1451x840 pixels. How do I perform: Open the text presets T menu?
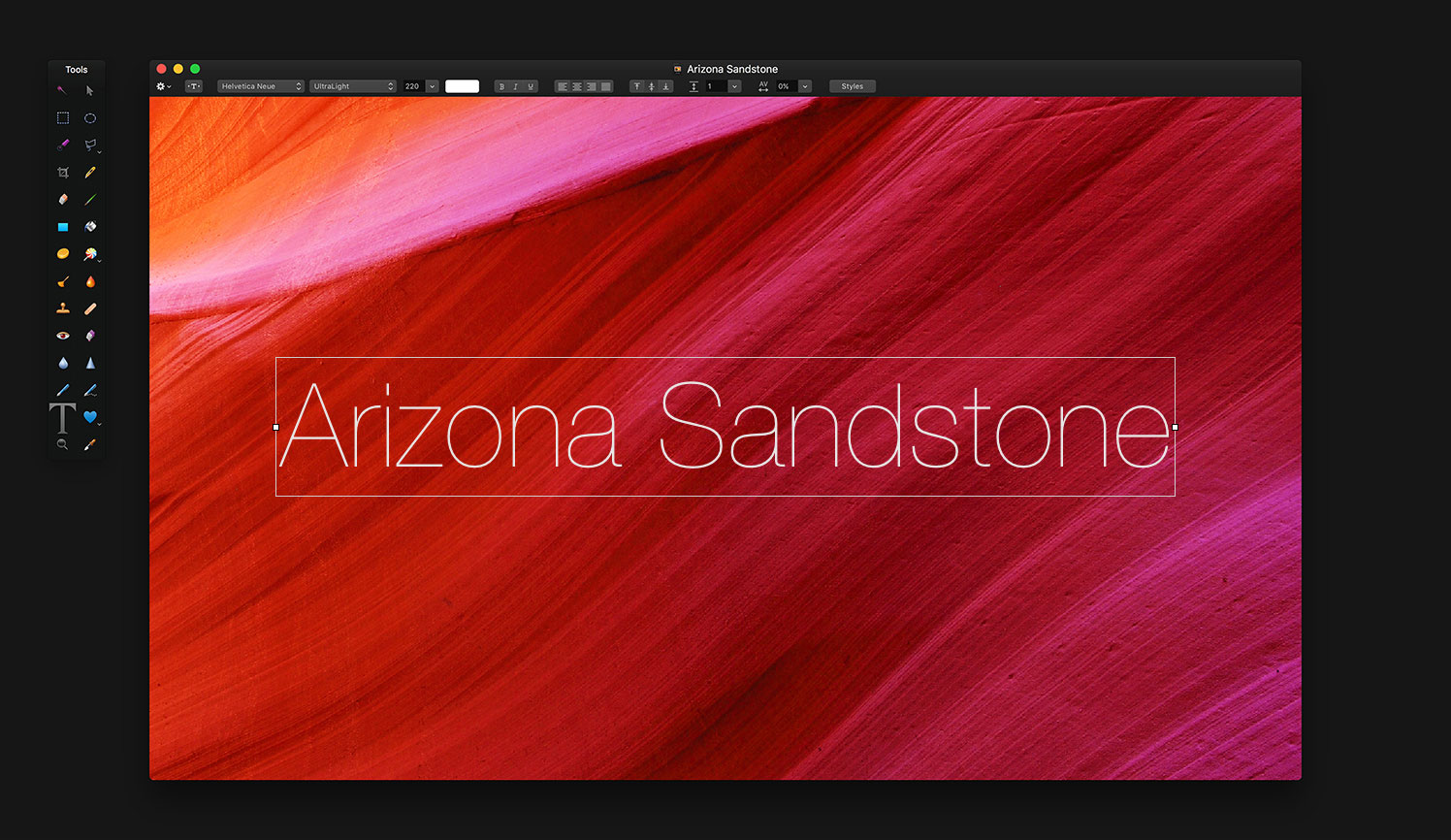[x=194, y=86]
